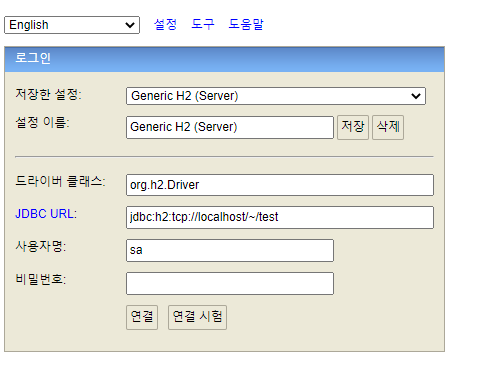The image size is (493, 383).
Task: Focus the JDBC URL input field
Action: pyautogui.click(x=280, y=217)
